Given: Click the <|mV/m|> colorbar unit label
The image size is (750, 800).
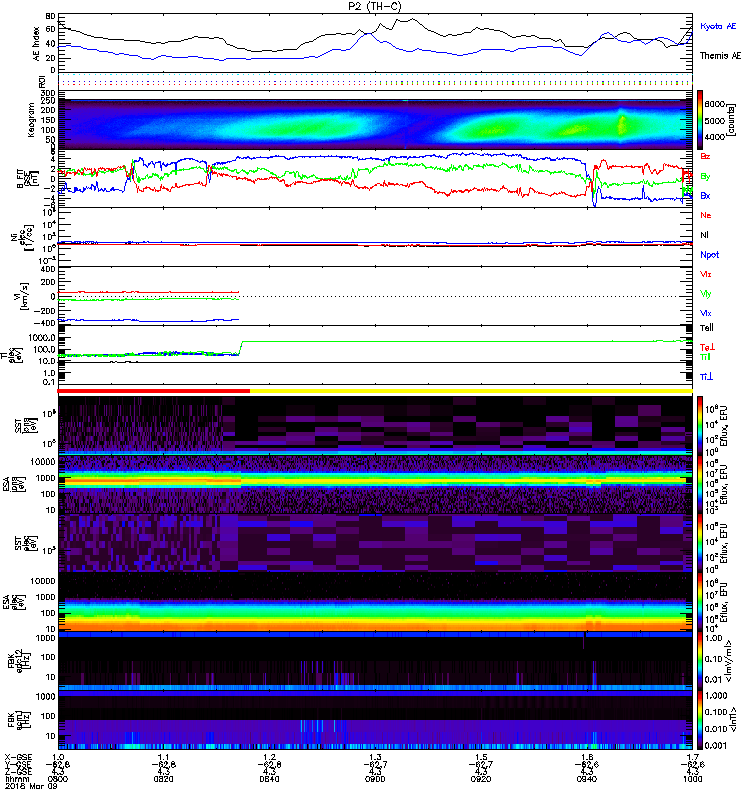Looking at the screenshot, I should (x=731, y=661).
